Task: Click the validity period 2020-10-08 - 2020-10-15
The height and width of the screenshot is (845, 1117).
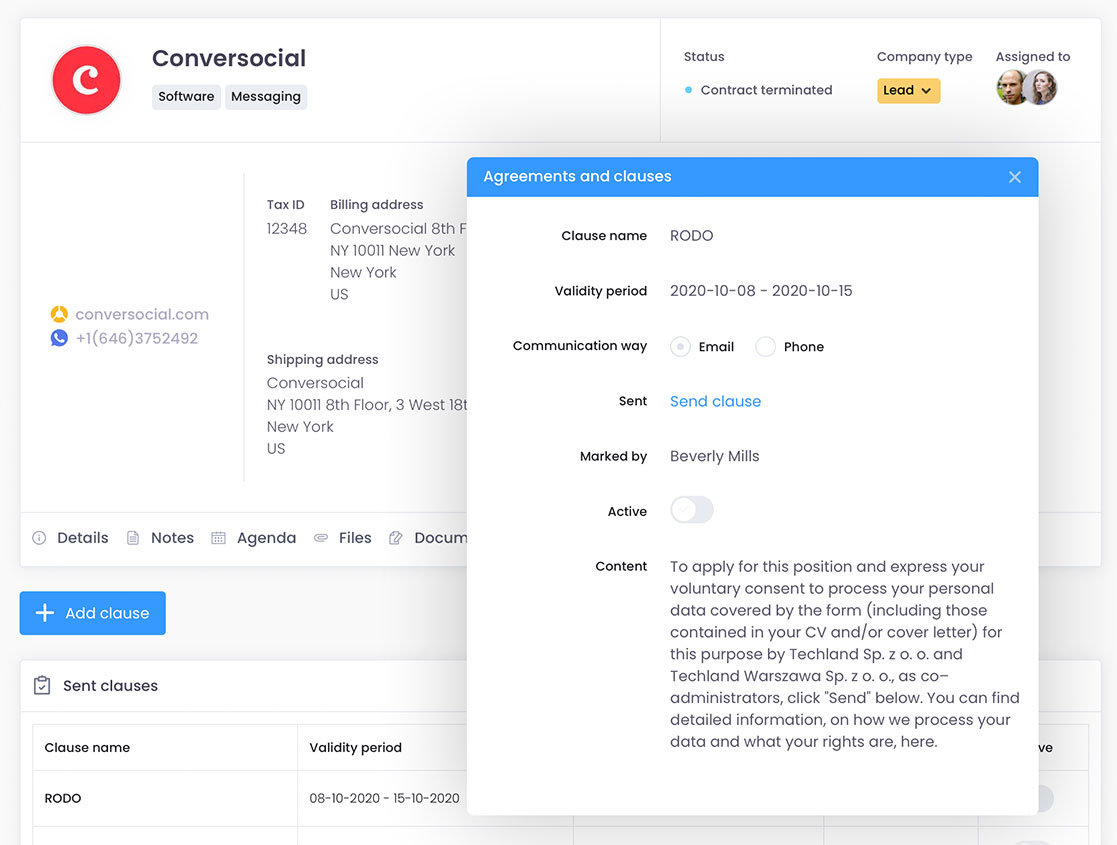Action: (x=761, y=291)
